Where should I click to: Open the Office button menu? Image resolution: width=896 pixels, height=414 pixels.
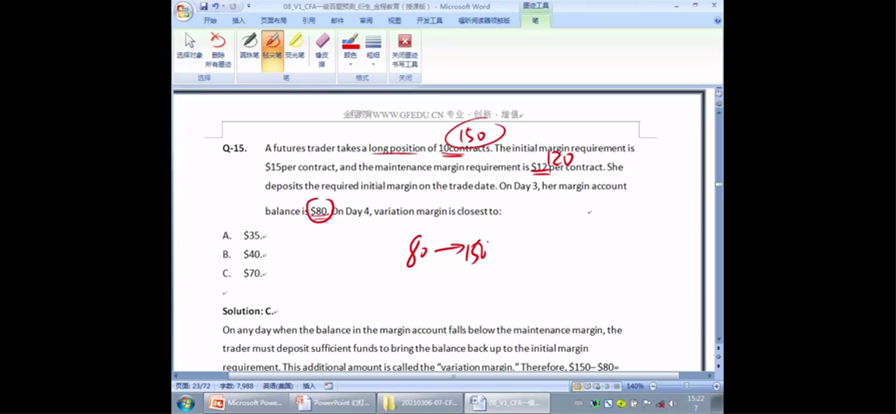click(x=183, y=11)
